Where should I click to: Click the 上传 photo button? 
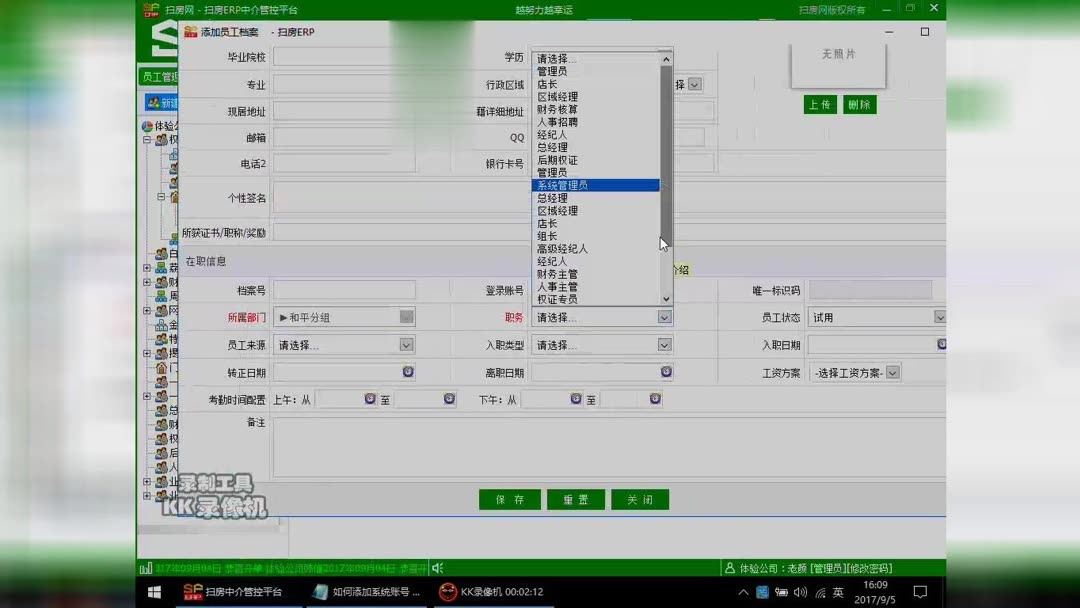click(820, 104)
